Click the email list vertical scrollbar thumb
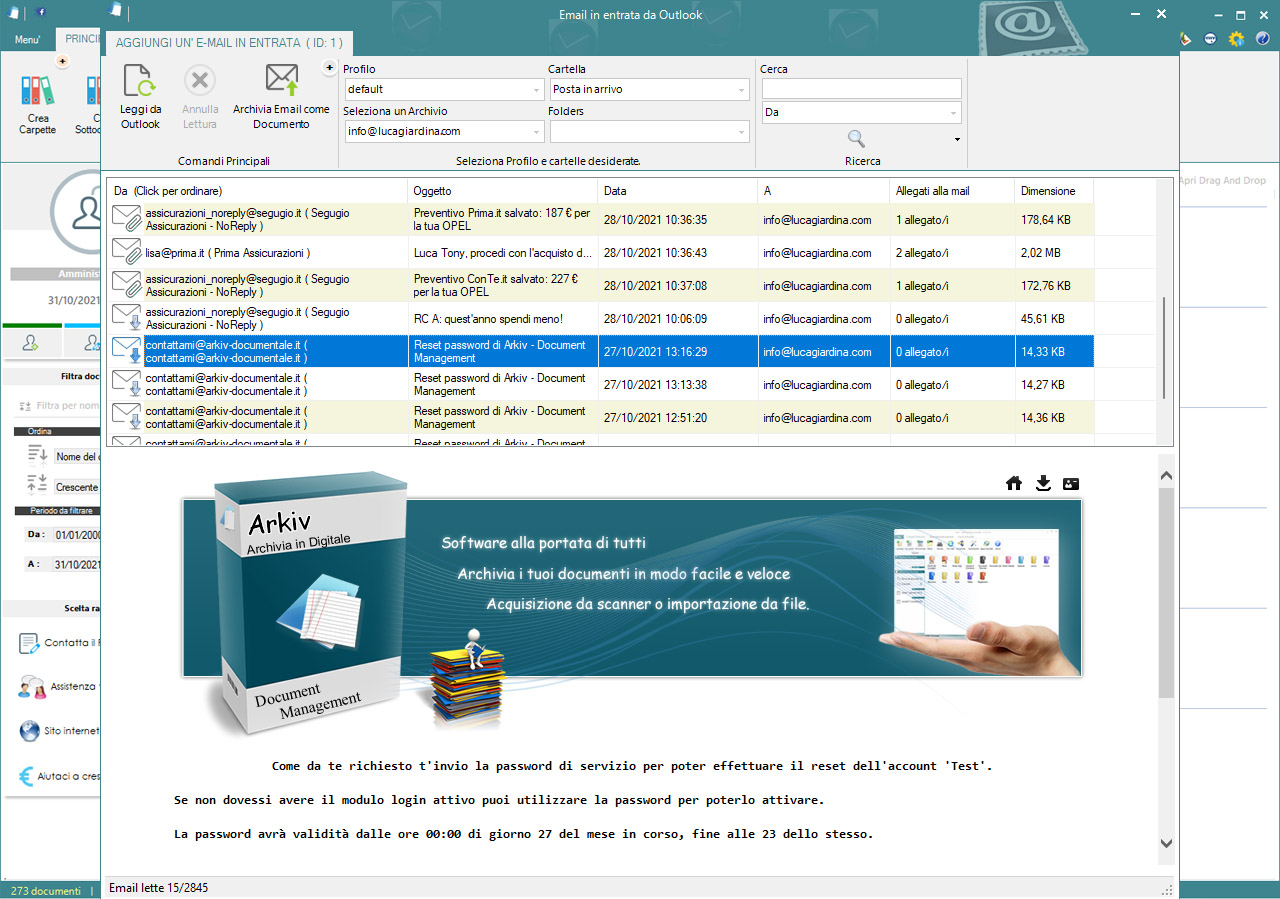This screenshot has height=899, width=1280. 1162,348
